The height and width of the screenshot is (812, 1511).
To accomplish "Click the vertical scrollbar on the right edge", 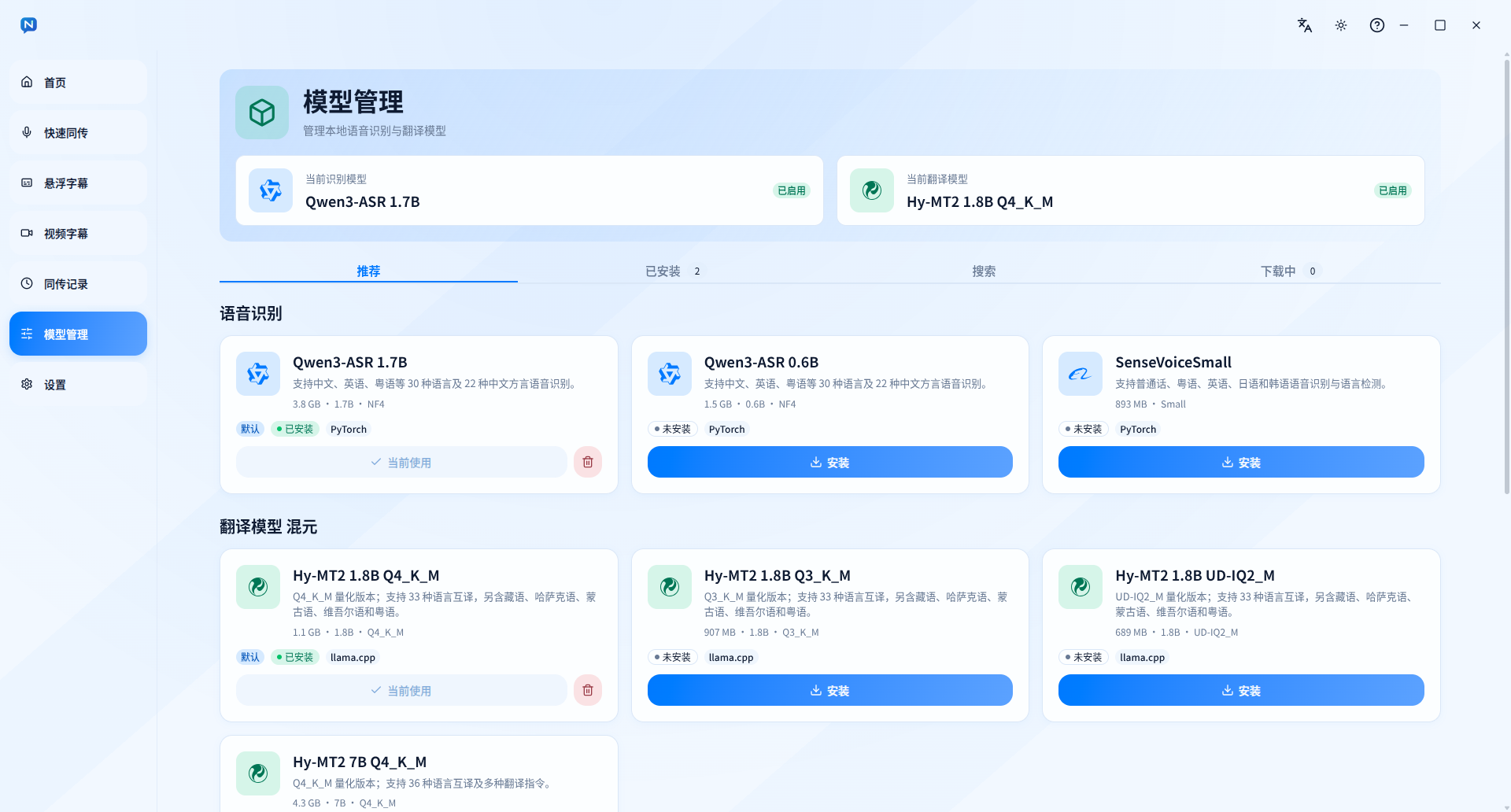I will point(1507,275).
